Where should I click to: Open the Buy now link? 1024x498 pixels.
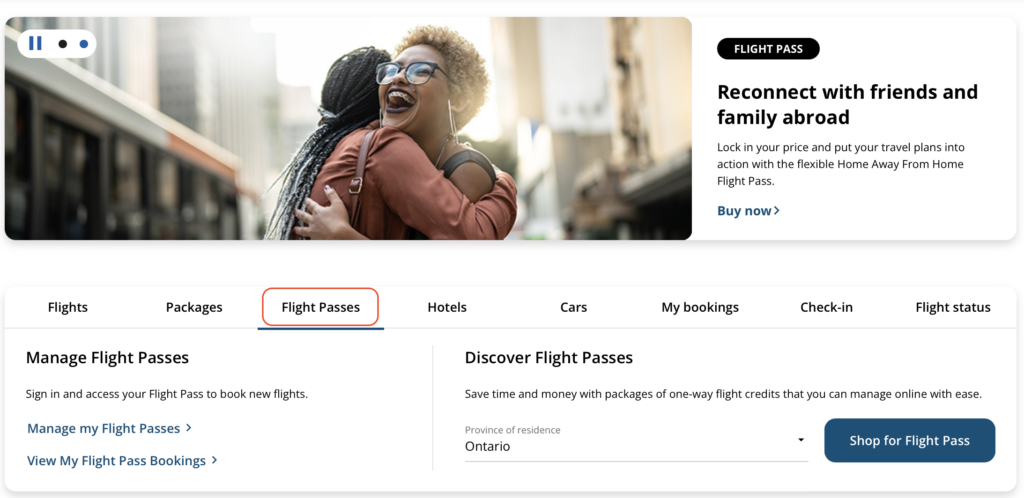[744, 211]
